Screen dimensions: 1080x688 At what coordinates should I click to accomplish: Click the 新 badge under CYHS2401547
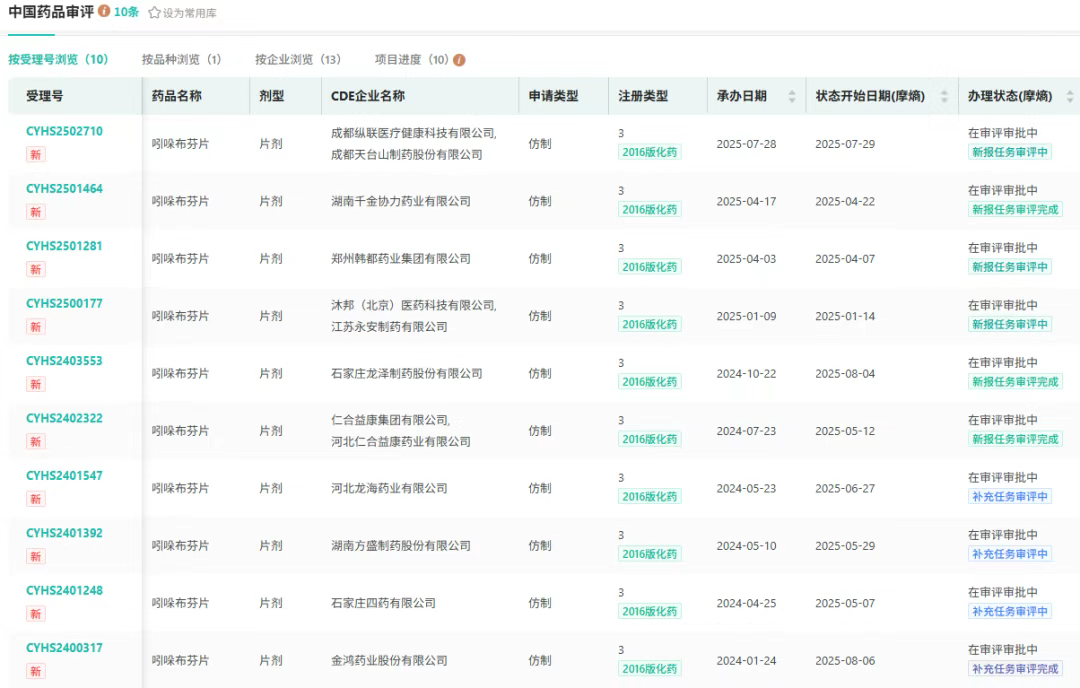click(x=36, y=498)
